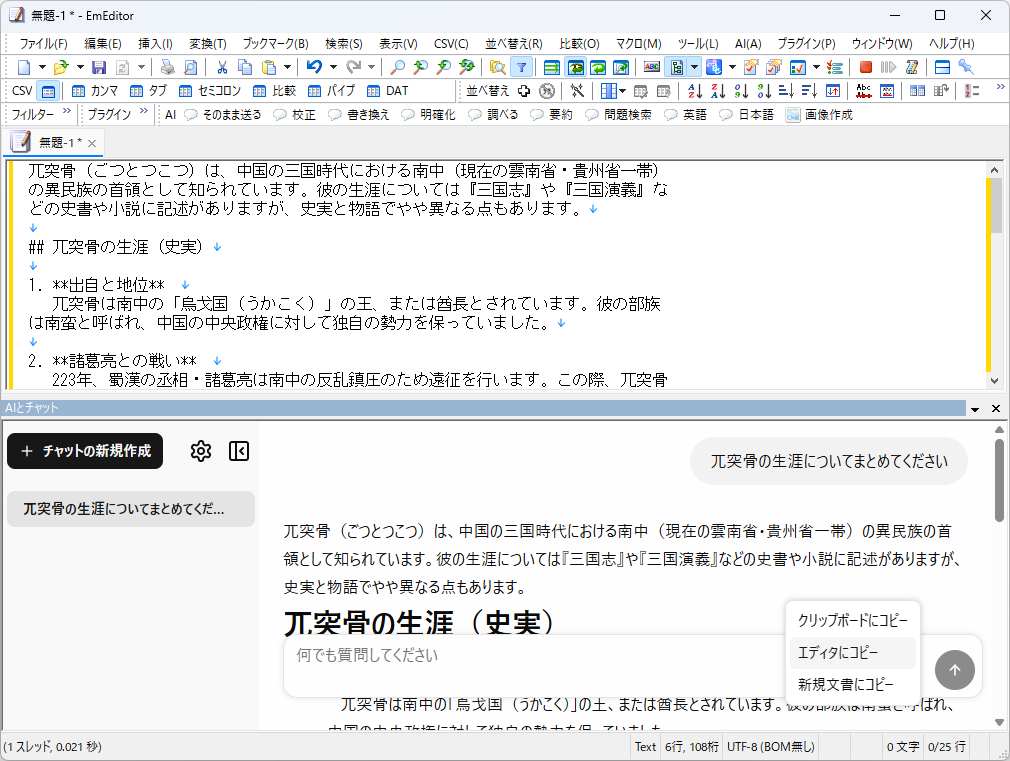Open the 編集(E) menu
The width and height of the screenshot is (1010, 761).
(x=102, y=44)
